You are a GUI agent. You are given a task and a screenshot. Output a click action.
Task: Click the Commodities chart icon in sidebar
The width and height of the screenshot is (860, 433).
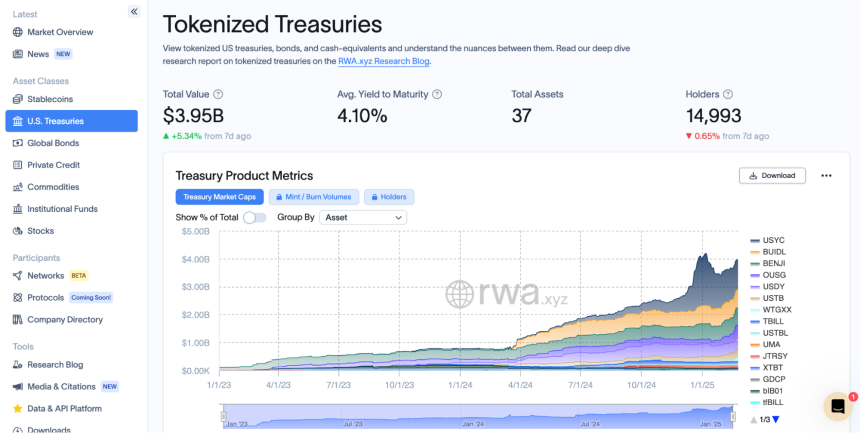tap(18, 187)
